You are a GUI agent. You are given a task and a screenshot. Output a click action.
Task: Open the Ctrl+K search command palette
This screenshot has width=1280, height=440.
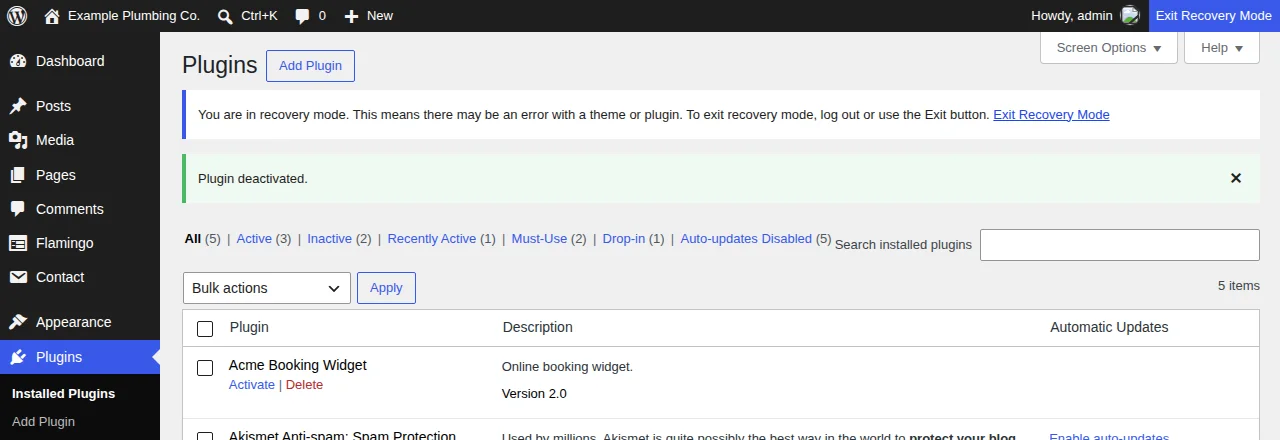click(x=247, y=16)
